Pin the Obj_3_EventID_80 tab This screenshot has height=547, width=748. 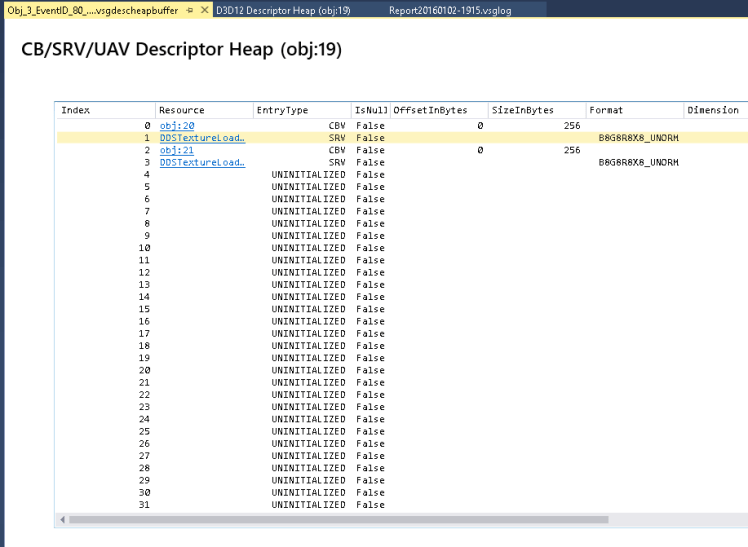point(190,10)
